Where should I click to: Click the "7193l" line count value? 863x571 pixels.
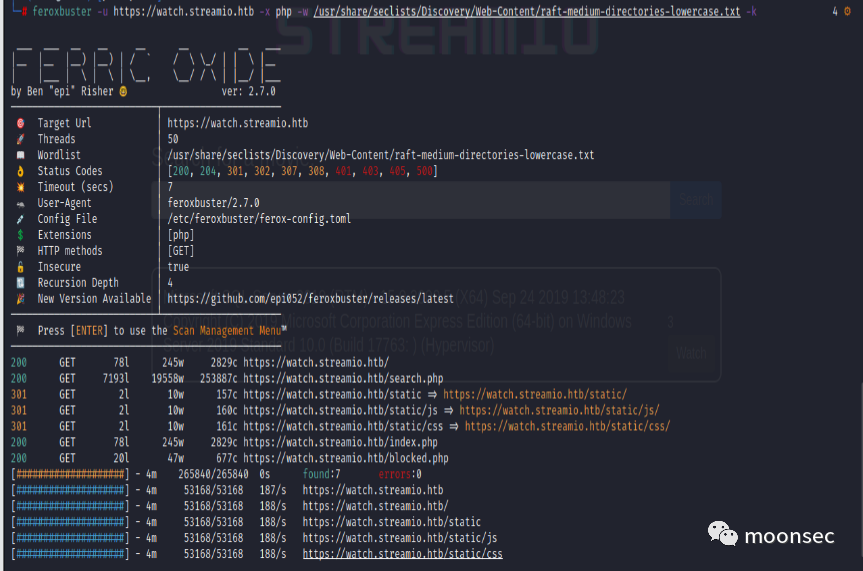point(116,378)
